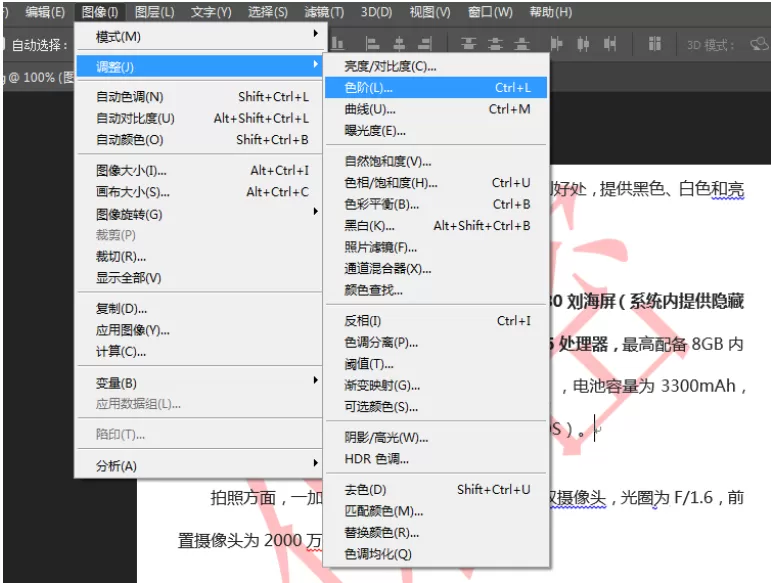Choose 自动对比度(U) menu entry
771x583 pixels.
(x=199, y=118)
